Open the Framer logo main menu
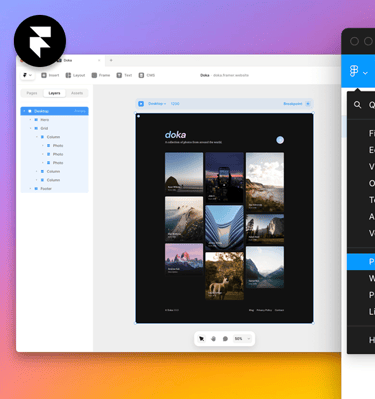375x399 pixels. click(27, 75)
